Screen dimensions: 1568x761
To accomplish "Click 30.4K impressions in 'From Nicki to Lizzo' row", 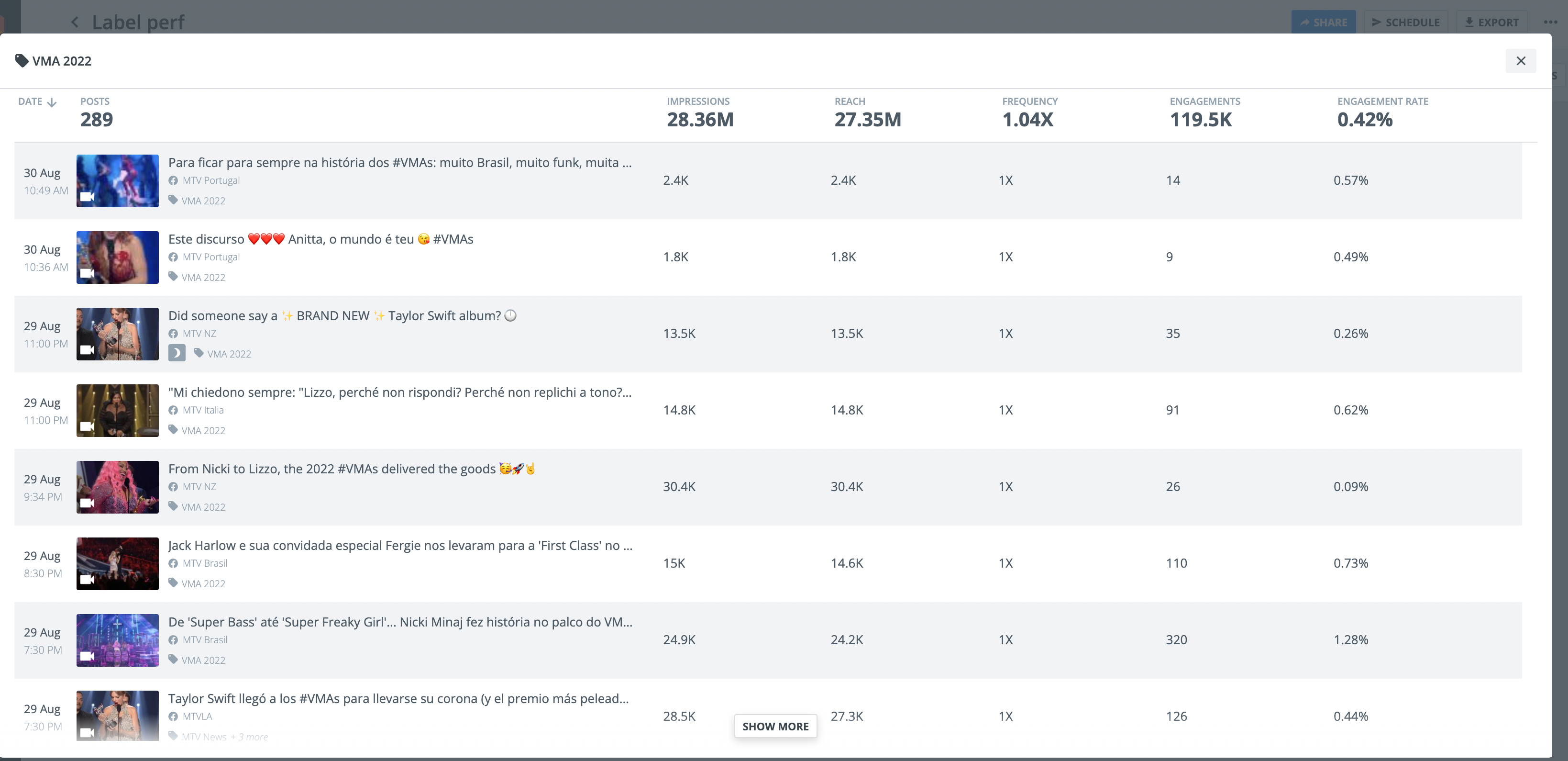I will [679, 487].
